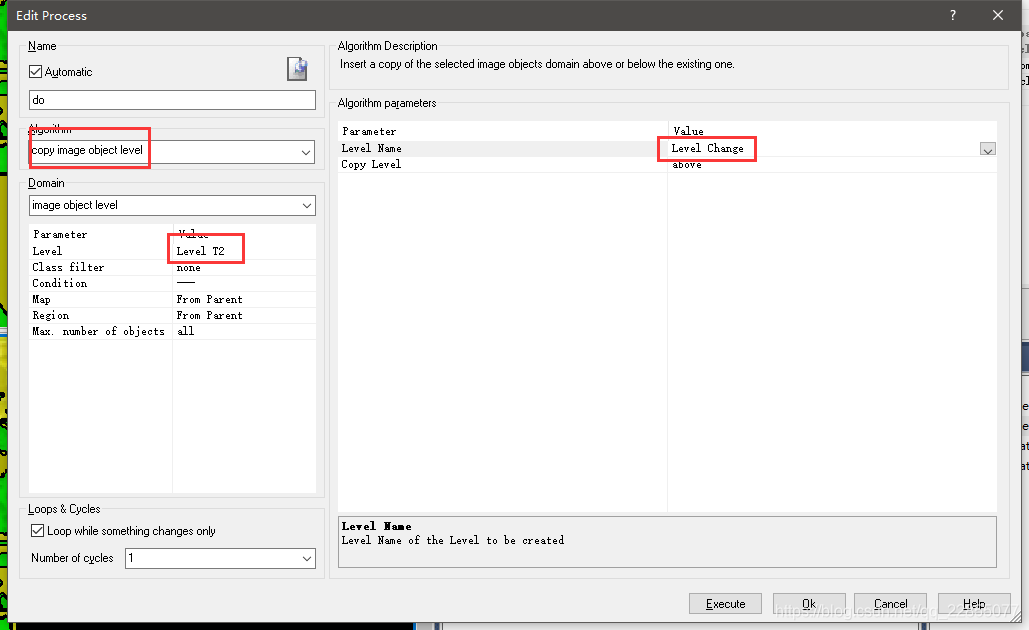
Task: Click the question mark help icon in title bar
Action: click(953, 15)
